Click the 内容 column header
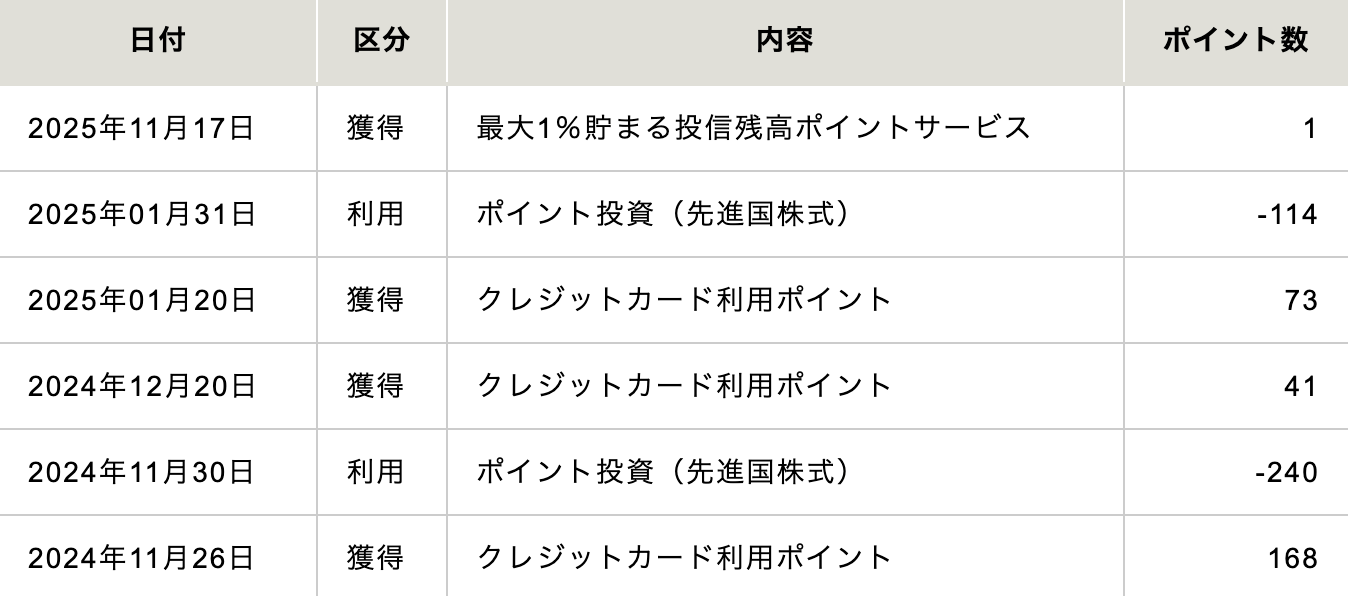The height and width of the screenshot is (596, 1348). tap(785, 41)
